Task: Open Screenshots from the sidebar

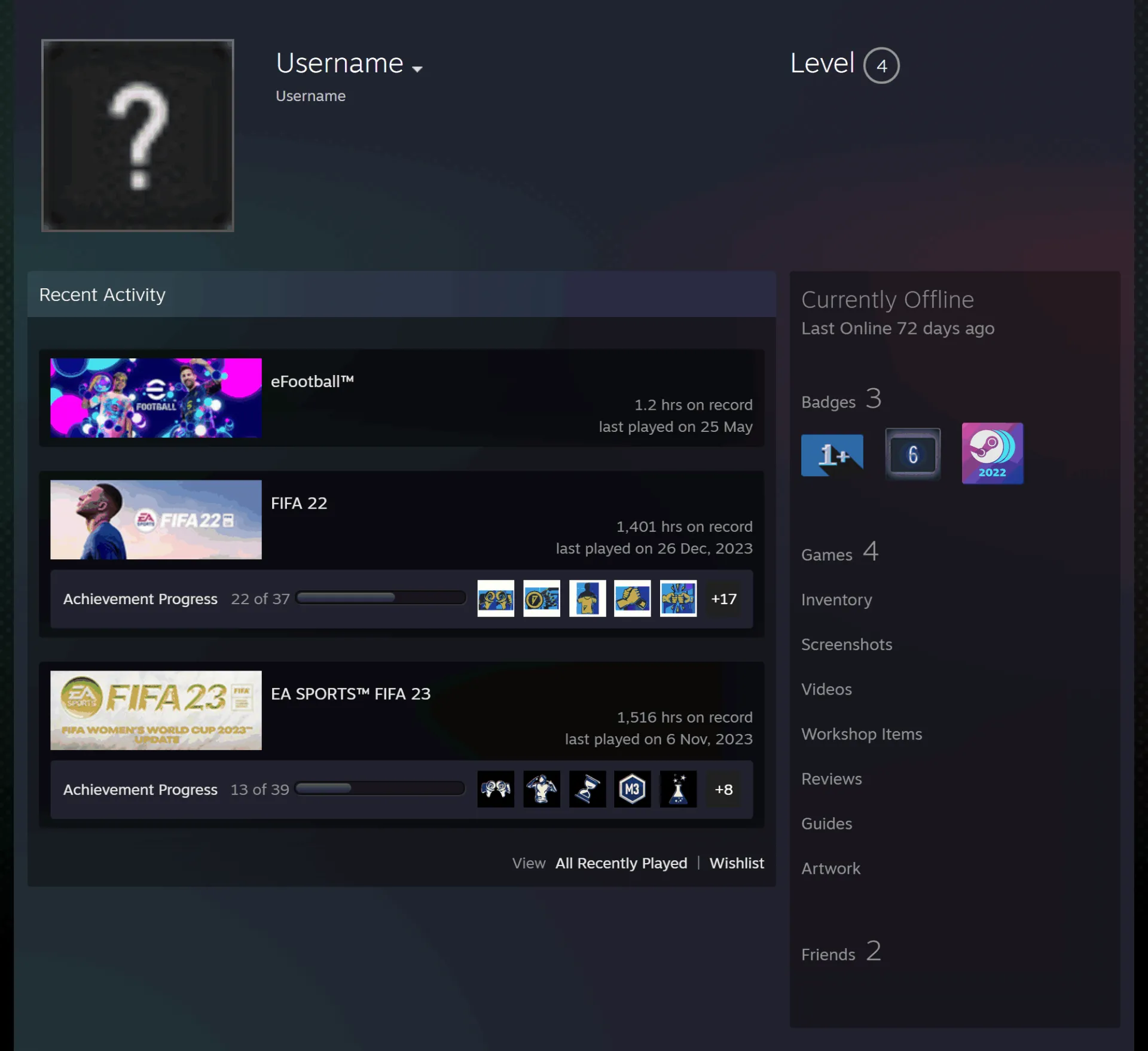Action: click(847, 644)
